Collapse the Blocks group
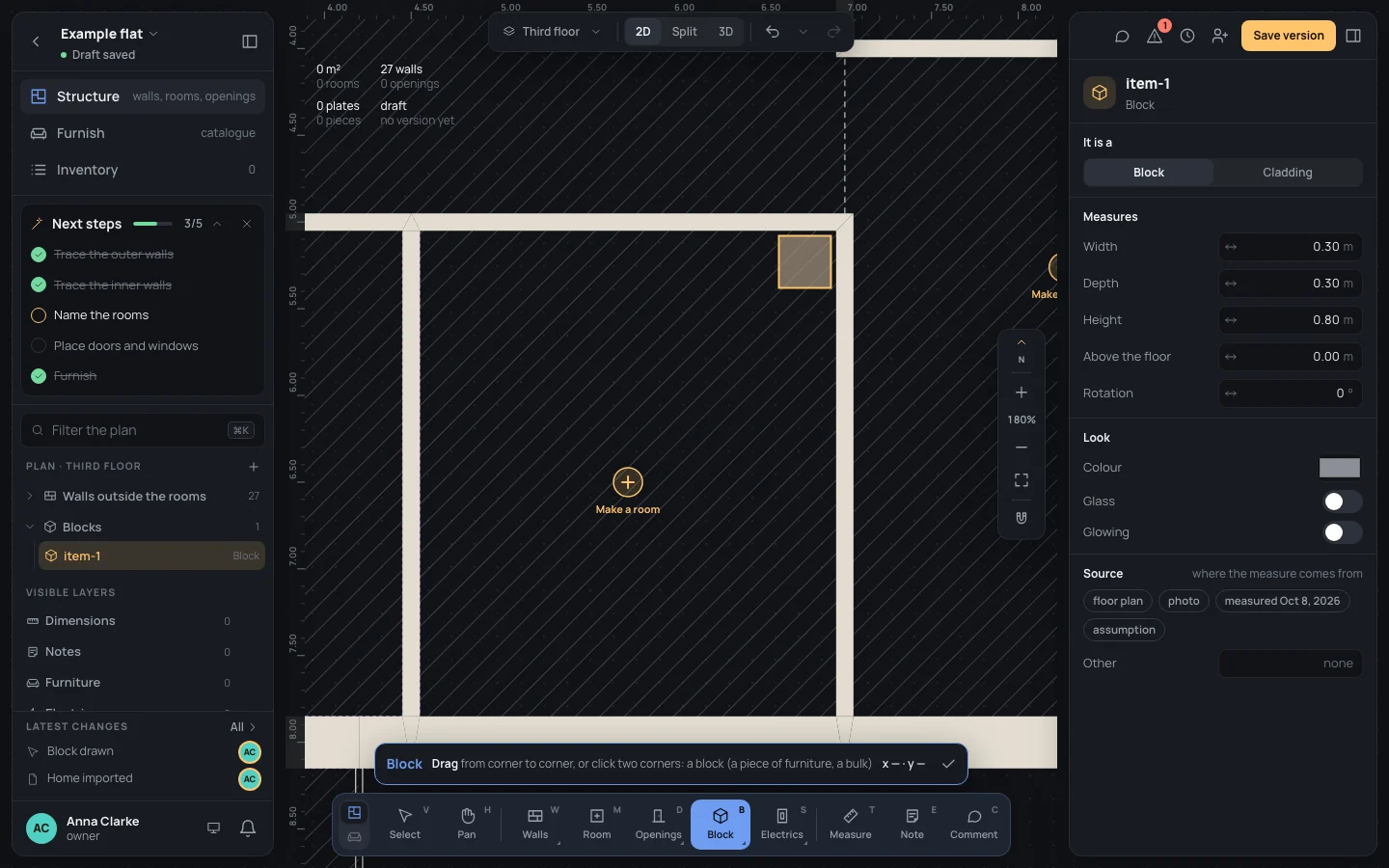 pos(30,528)
